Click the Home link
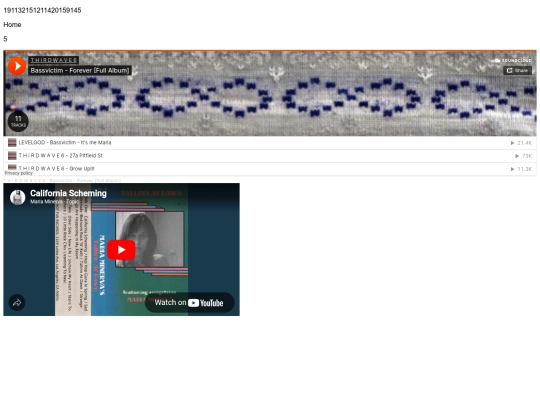 click(x=12, y=25)
